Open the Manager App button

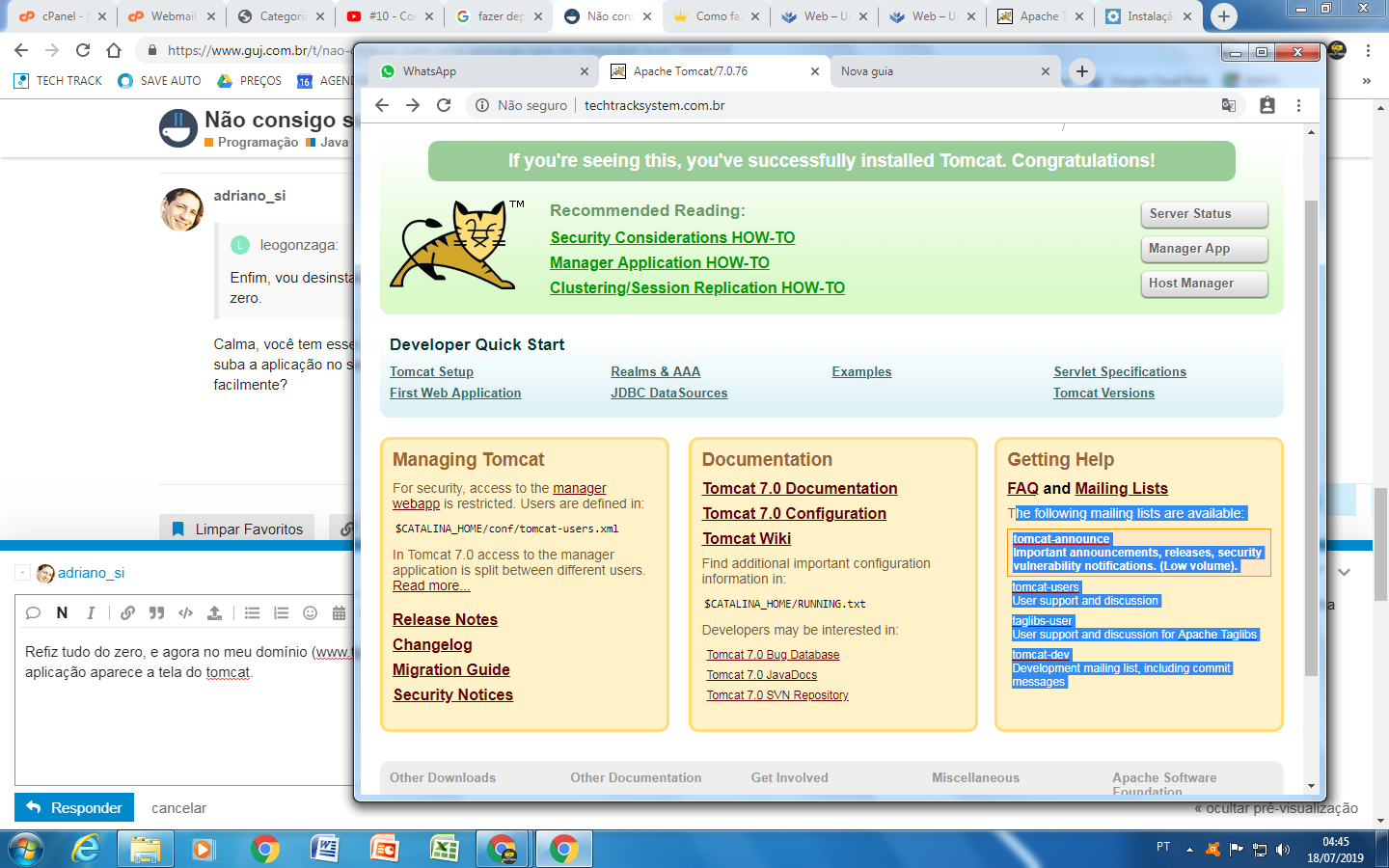click(x=1204, y=249)
